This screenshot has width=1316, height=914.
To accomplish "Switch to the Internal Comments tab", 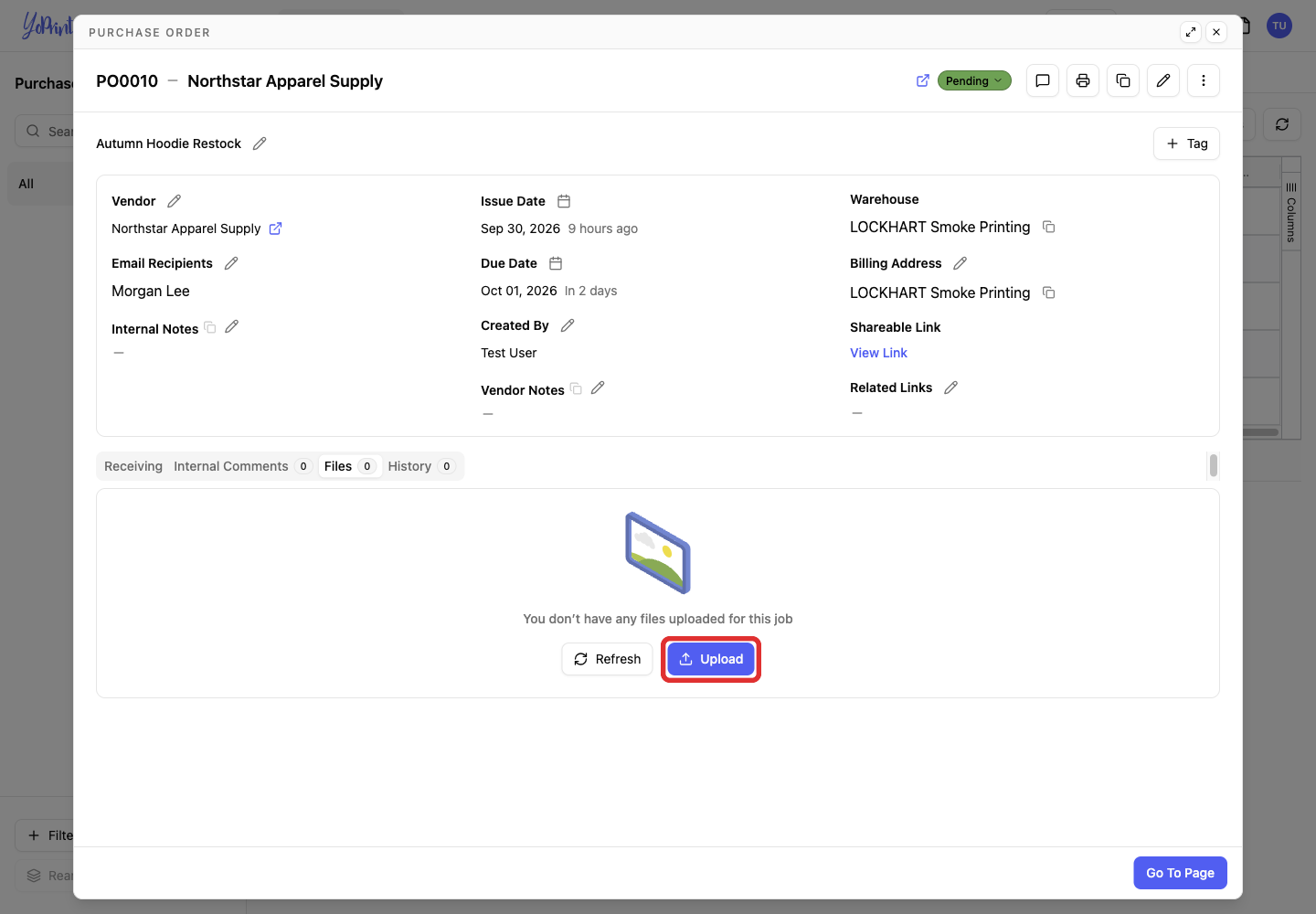I will pyautogui.click(x=242, y=466).
